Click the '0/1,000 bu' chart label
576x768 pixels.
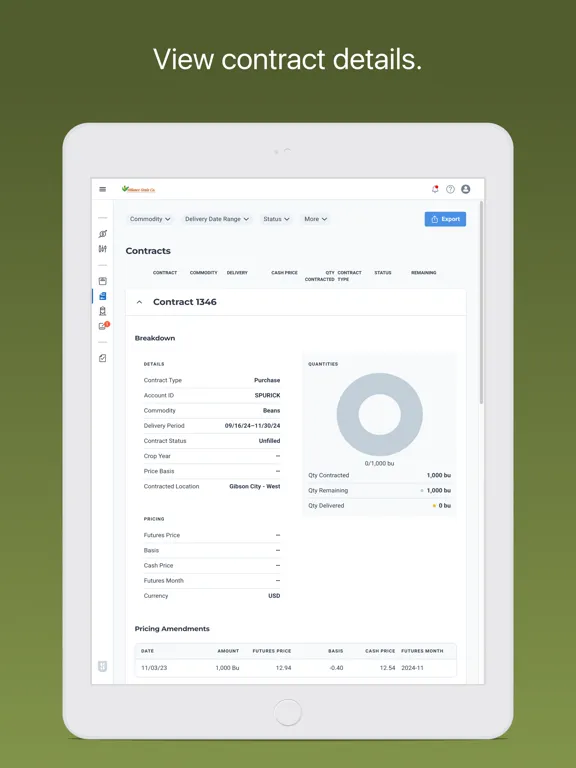pos(380,463)
